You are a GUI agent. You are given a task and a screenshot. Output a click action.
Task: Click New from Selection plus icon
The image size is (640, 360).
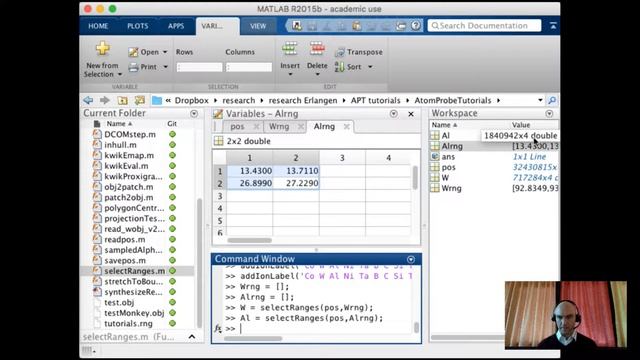pos(102,49)
